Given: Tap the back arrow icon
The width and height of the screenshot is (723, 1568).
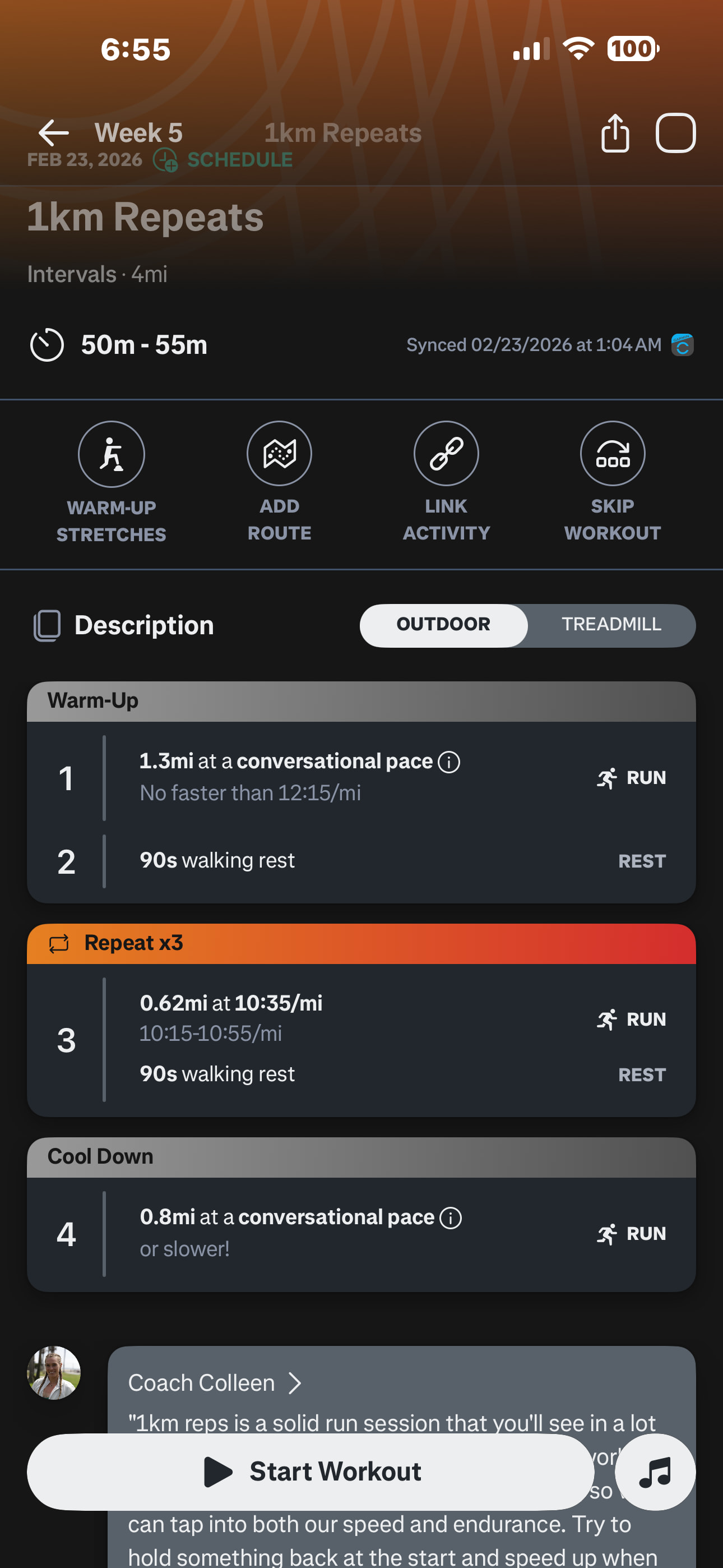Looking at the screenshot, I should (54, 133).
